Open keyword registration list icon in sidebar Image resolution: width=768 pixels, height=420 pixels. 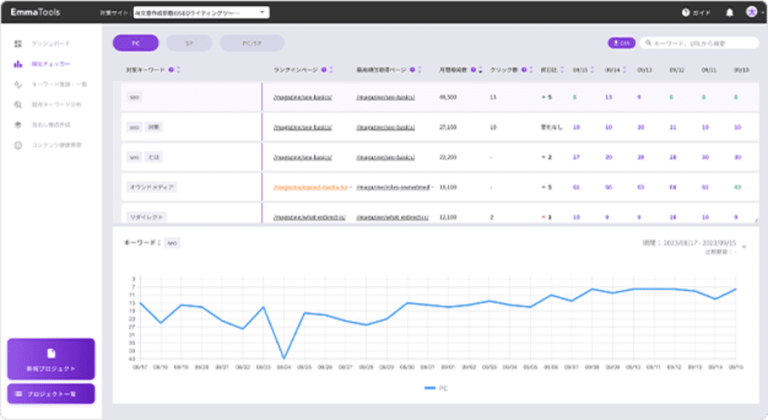tap(18, 85)
